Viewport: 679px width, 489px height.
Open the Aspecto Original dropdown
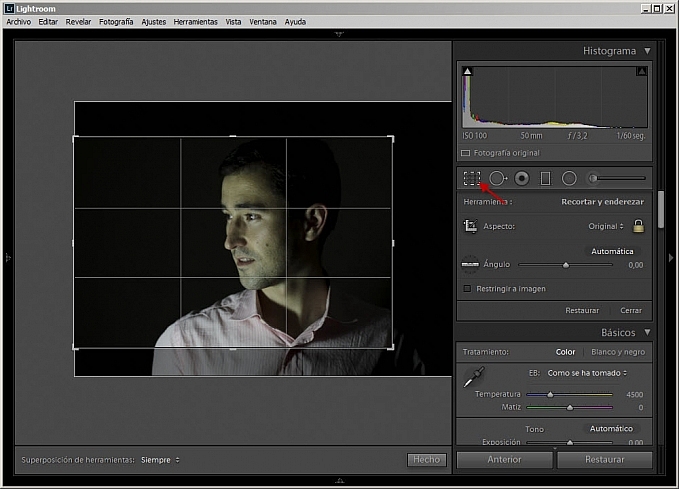pyautogui.click(x=606, y=226)
